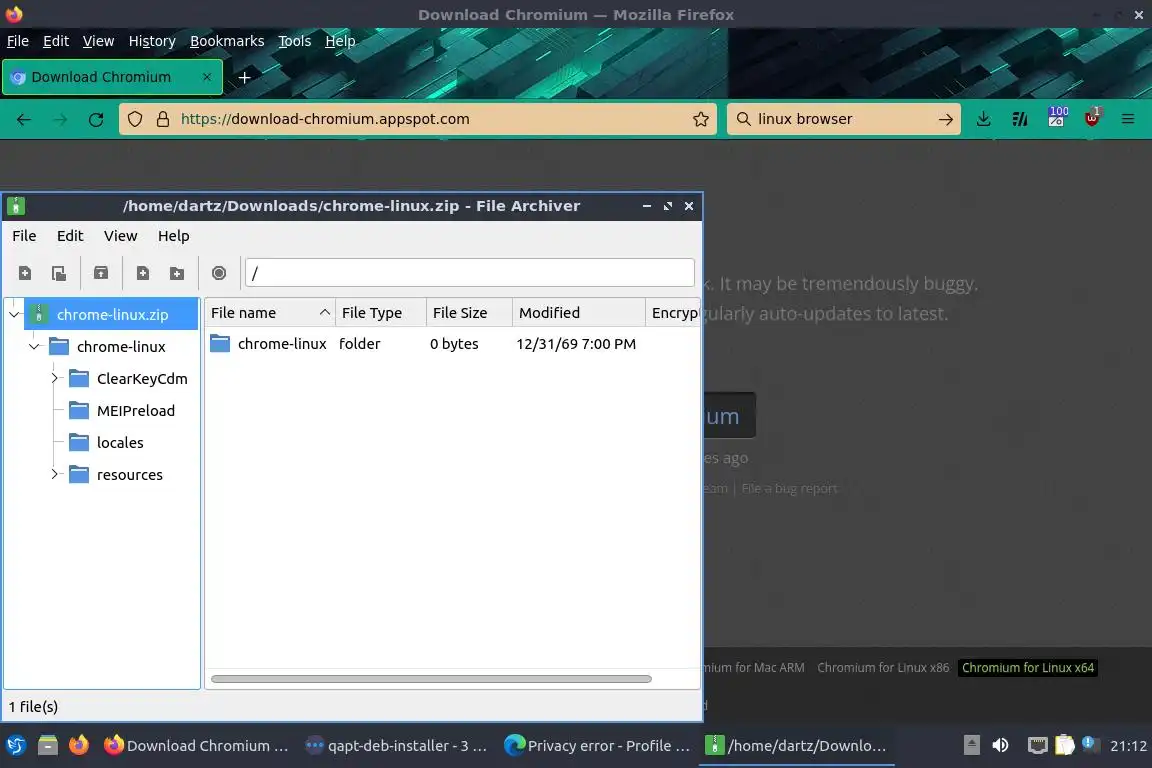Open Edit menu in File Archiver
This screenshot has height=768, width=1152.
[70, 236]
